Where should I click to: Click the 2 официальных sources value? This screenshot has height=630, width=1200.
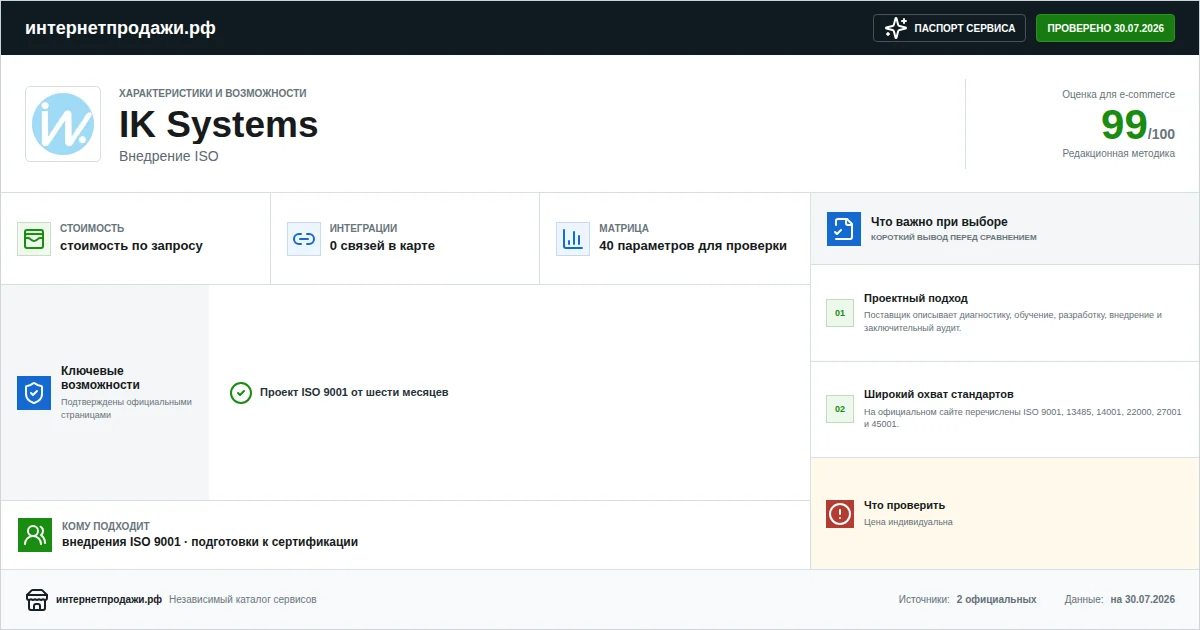coord(996,600)
